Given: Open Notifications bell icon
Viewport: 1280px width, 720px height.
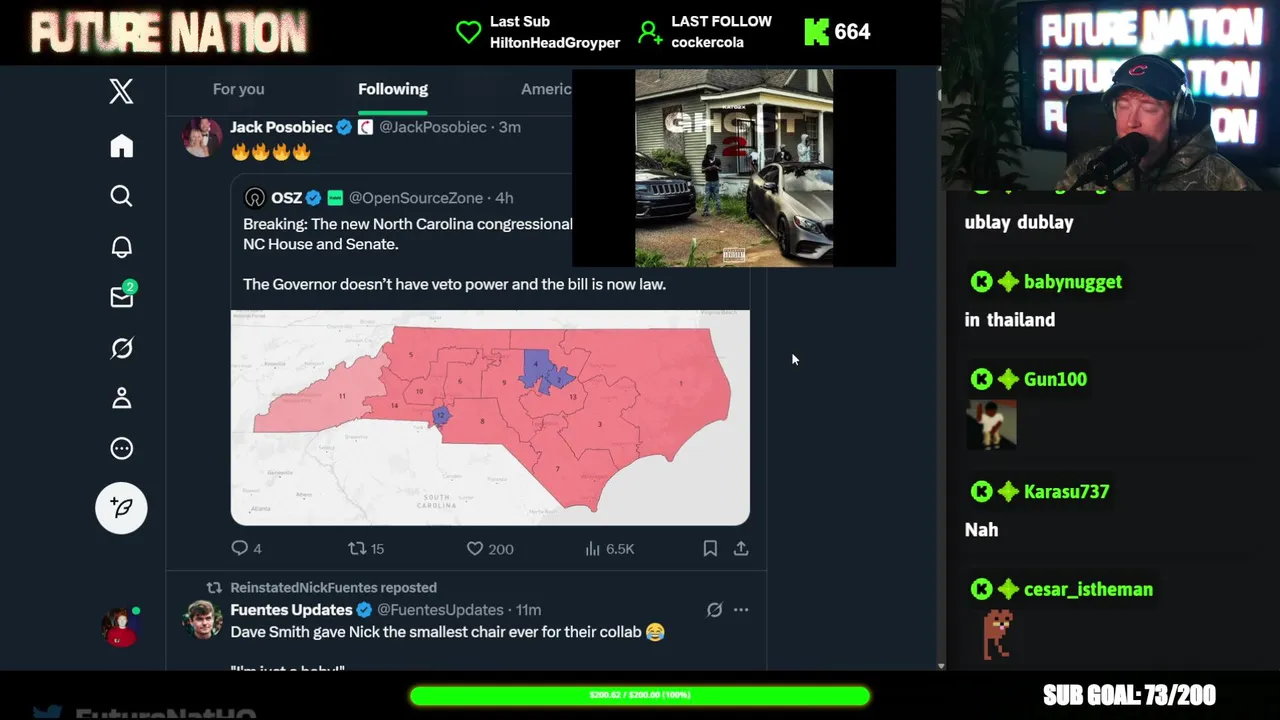Looking at the screenshot, I should [x=121, y=247].
